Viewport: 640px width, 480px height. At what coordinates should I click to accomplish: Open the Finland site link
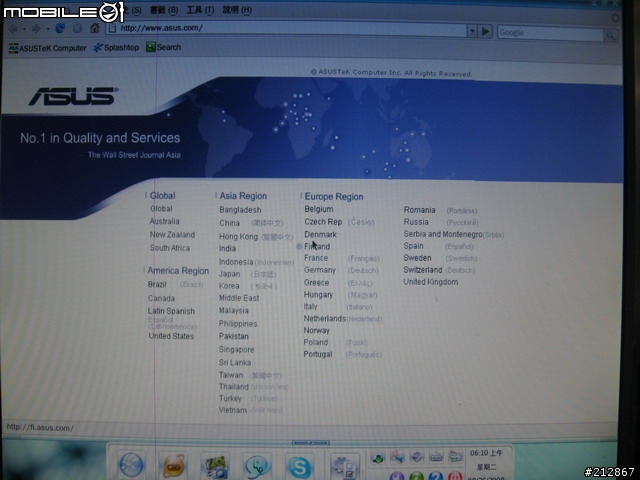click(317, 247)
